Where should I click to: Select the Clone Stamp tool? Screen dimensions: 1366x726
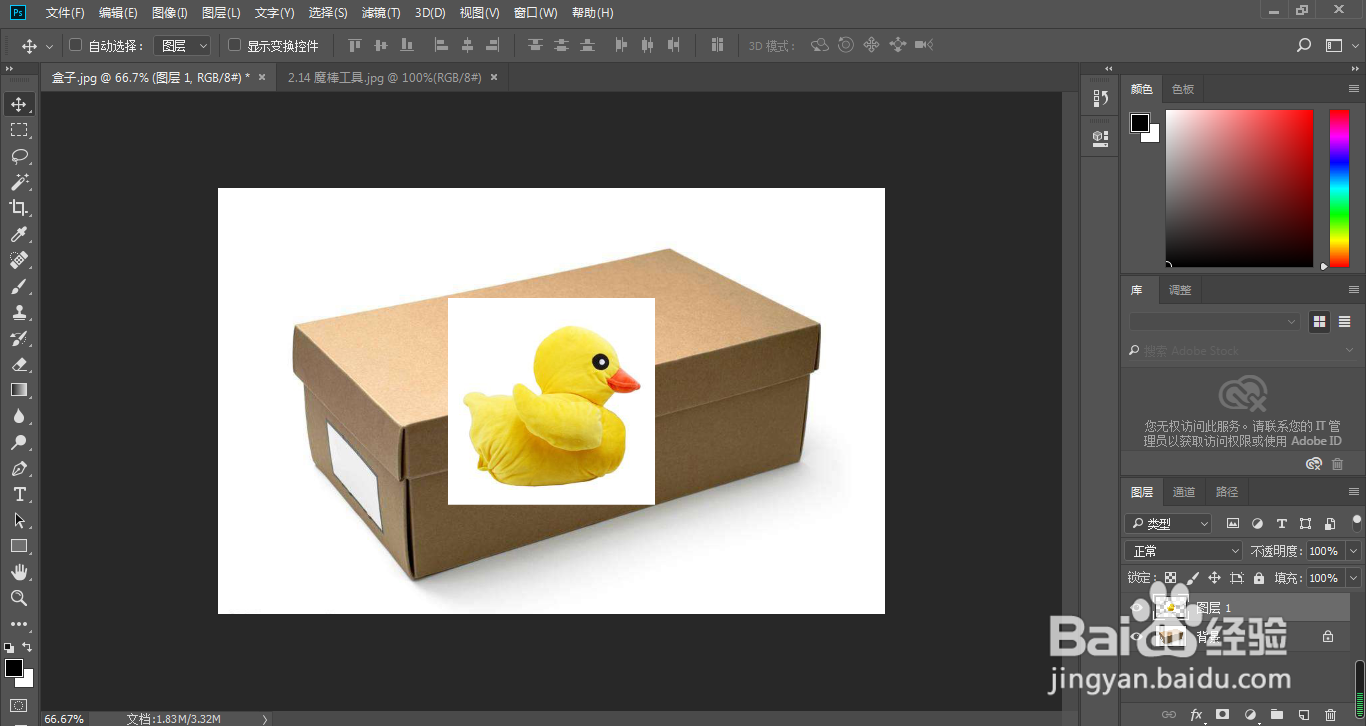point(19,312)
